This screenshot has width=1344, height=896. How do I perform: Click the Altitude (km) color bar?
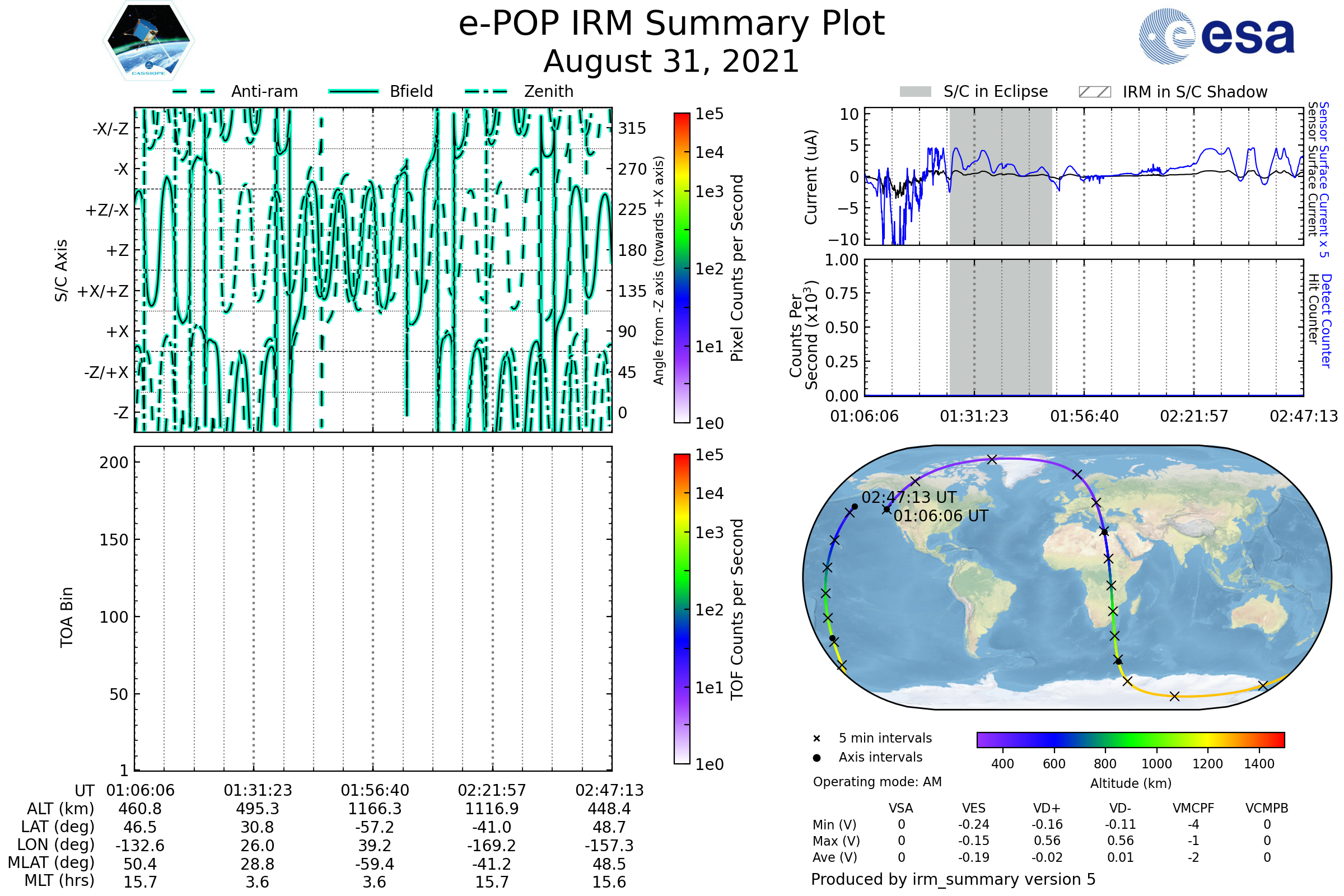point(1131,739)
